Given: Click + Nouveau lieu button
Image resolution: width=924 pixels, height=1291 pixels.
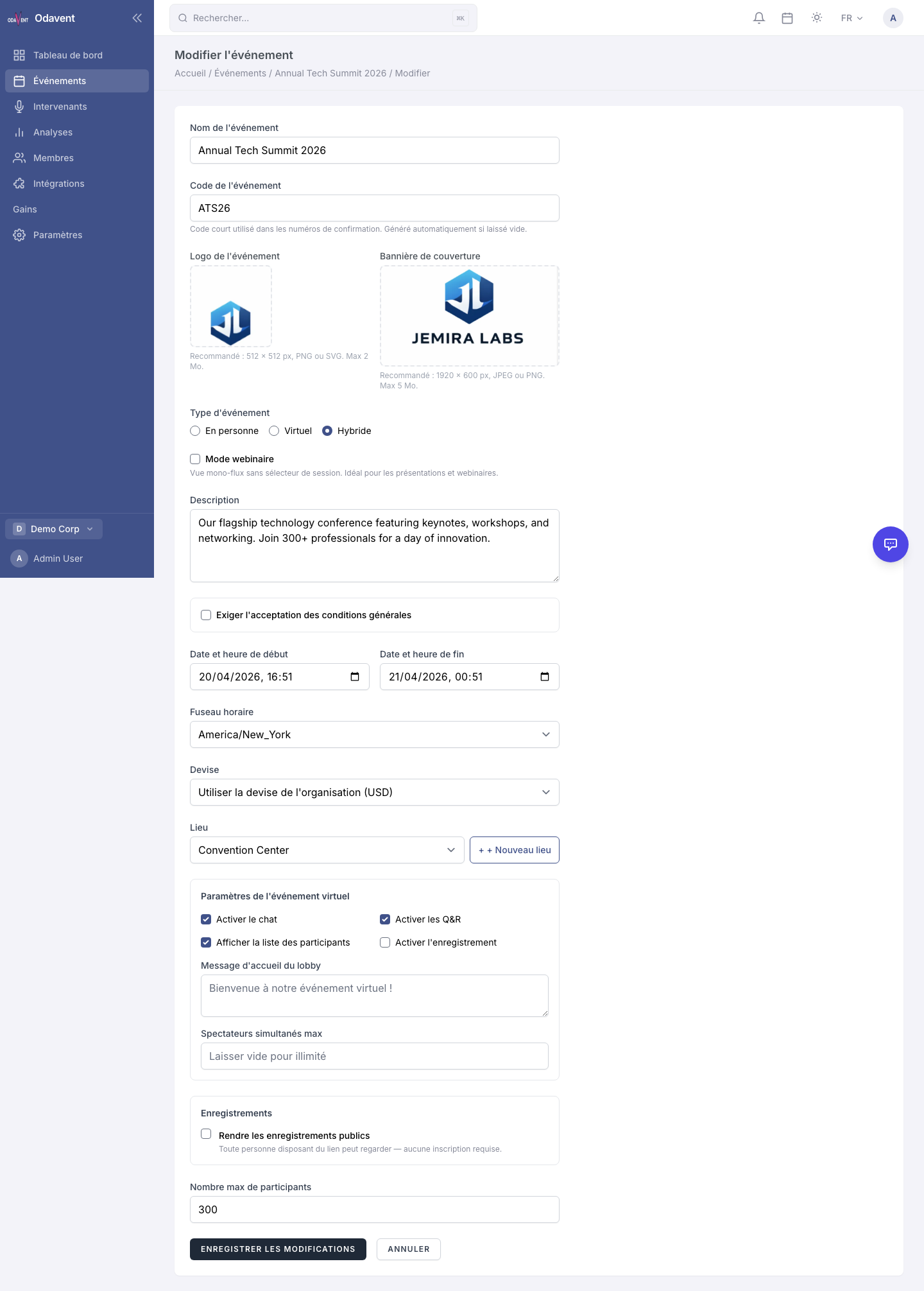Looking at the screenshot, I should point(515,850).
